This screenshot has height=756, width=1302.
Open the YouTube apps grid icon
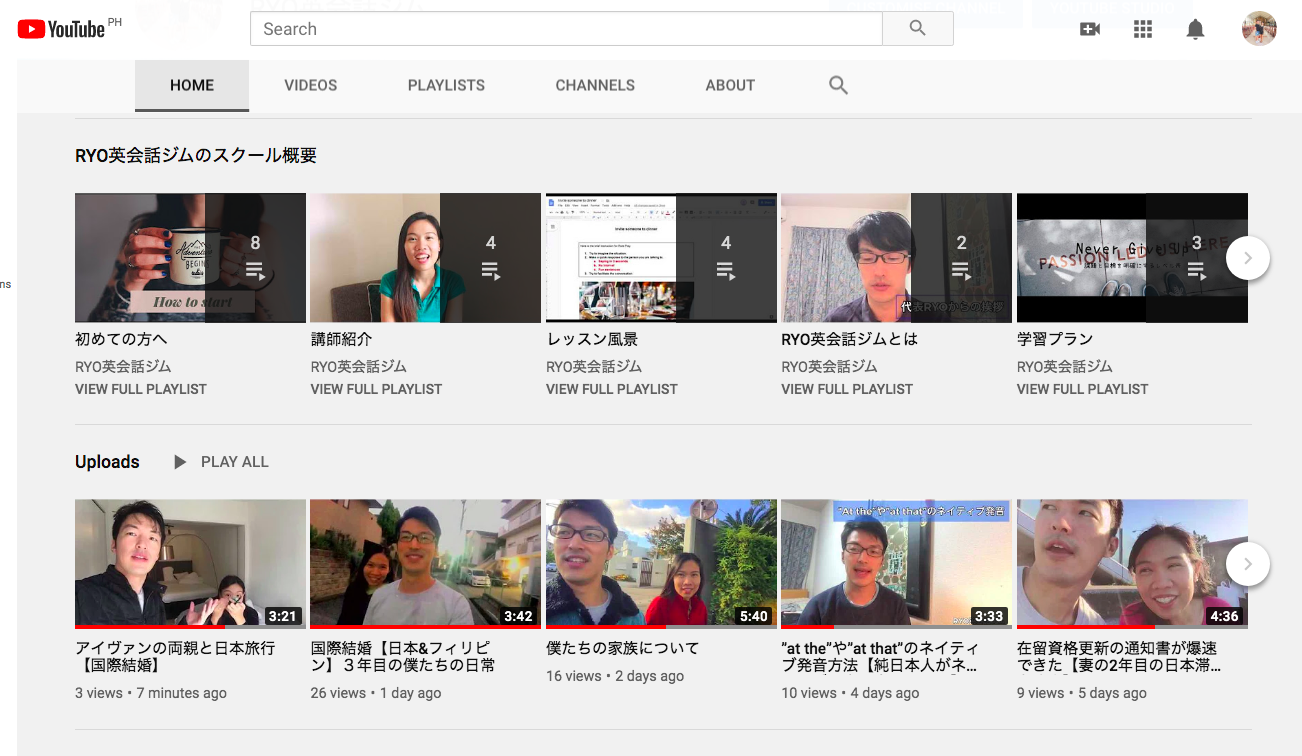[1143, 29]
